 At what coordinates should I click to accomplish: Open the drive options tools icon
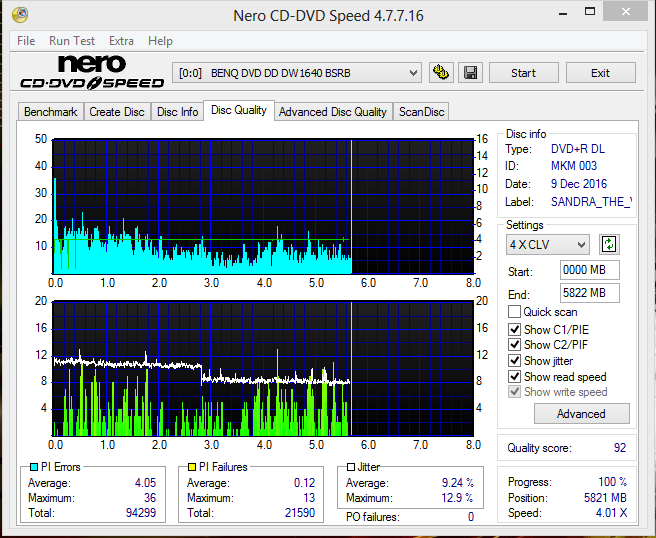441,73
